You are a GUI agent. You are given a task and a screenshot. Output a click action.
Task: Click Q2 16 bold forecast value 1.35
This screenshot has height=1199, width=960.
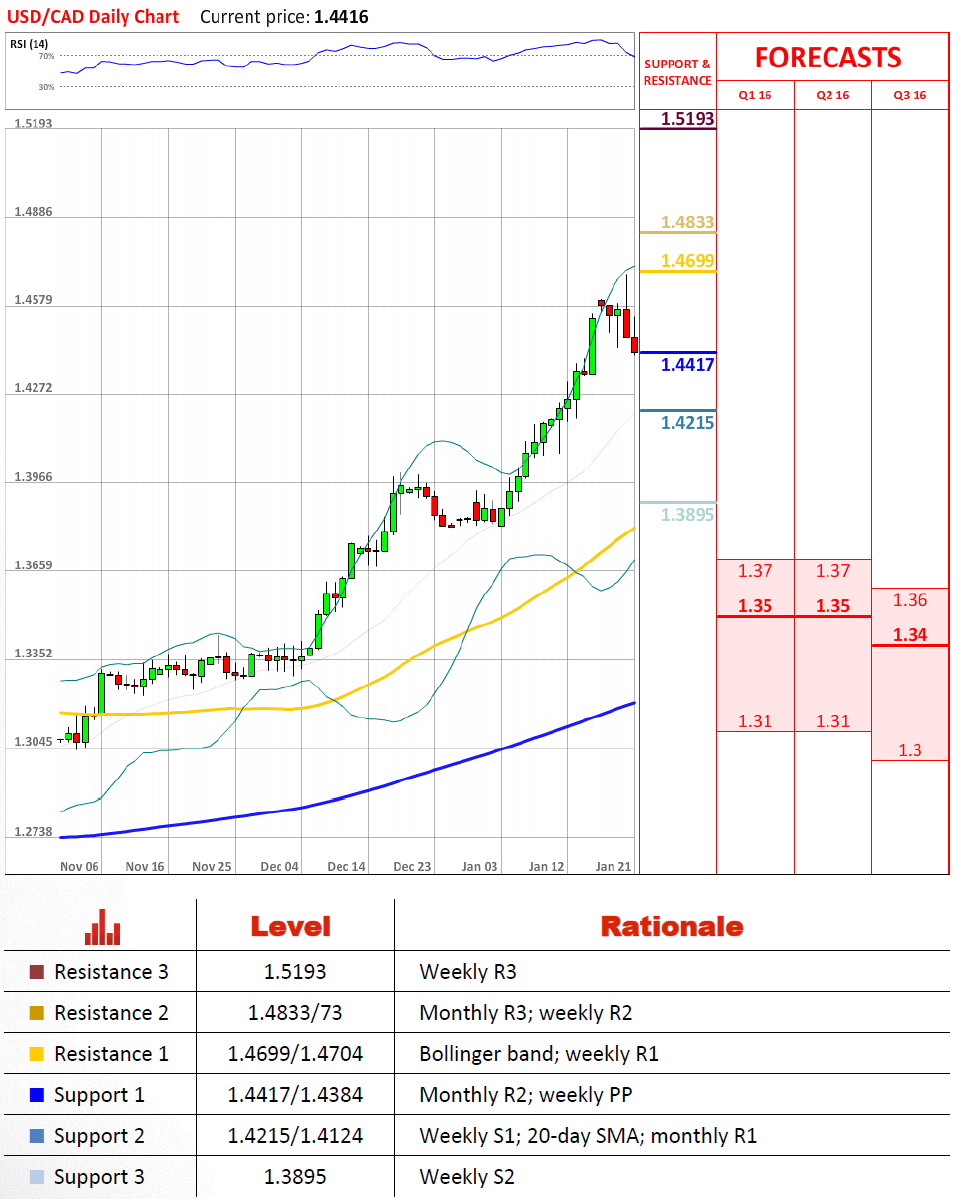pos(833,606)
